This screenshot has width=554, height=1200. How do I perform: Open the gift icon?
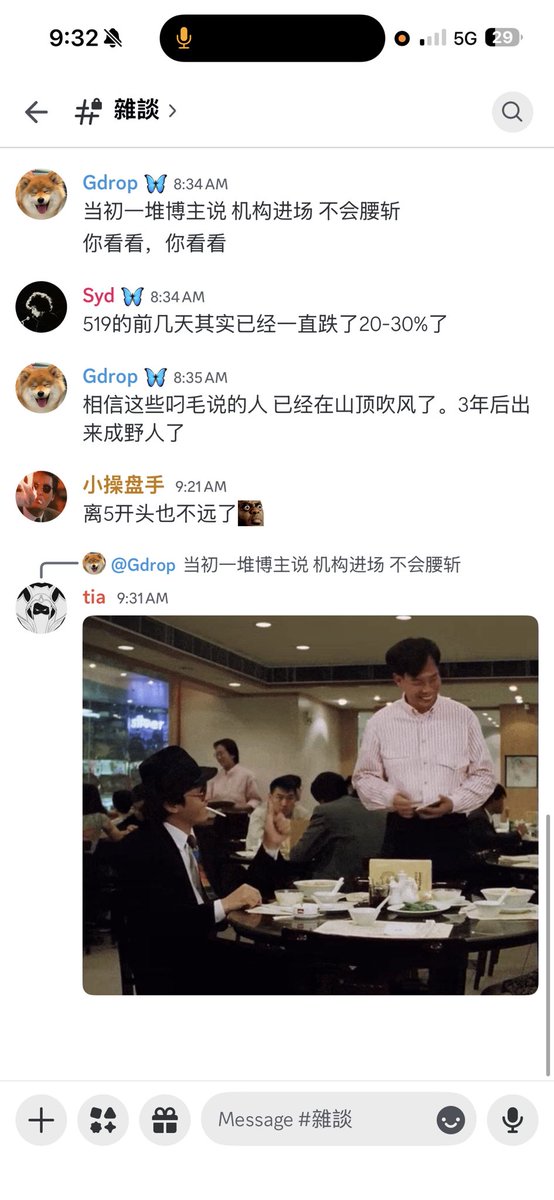[x=165, y=1120]
